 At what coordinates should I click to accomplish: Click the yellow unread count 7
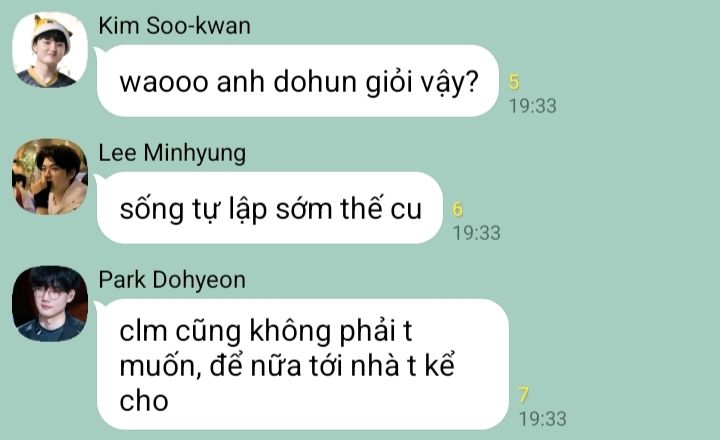point(524,395)
